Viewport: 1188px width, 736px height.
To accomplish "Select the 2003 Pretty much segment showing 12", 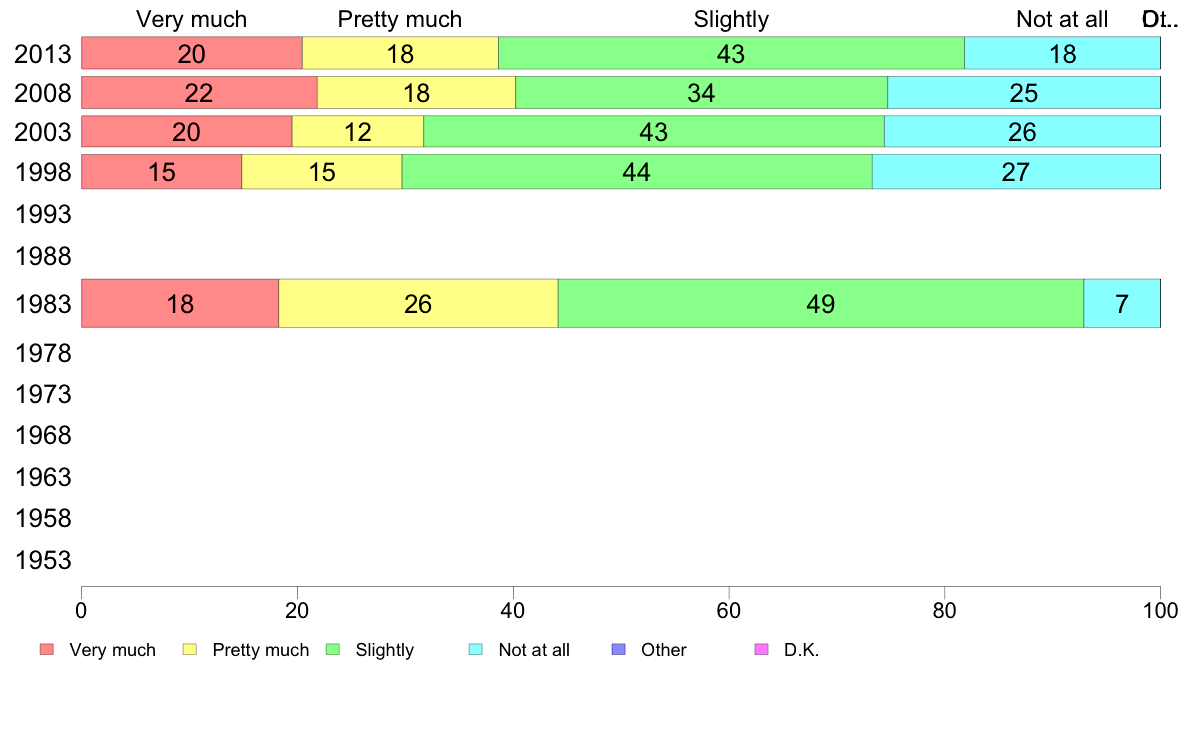I will click(x=358, y=132).
